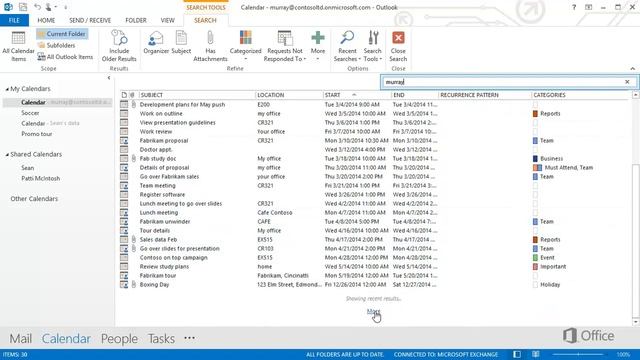
Task: Clear the search box with X
Action: click(627, 82)
